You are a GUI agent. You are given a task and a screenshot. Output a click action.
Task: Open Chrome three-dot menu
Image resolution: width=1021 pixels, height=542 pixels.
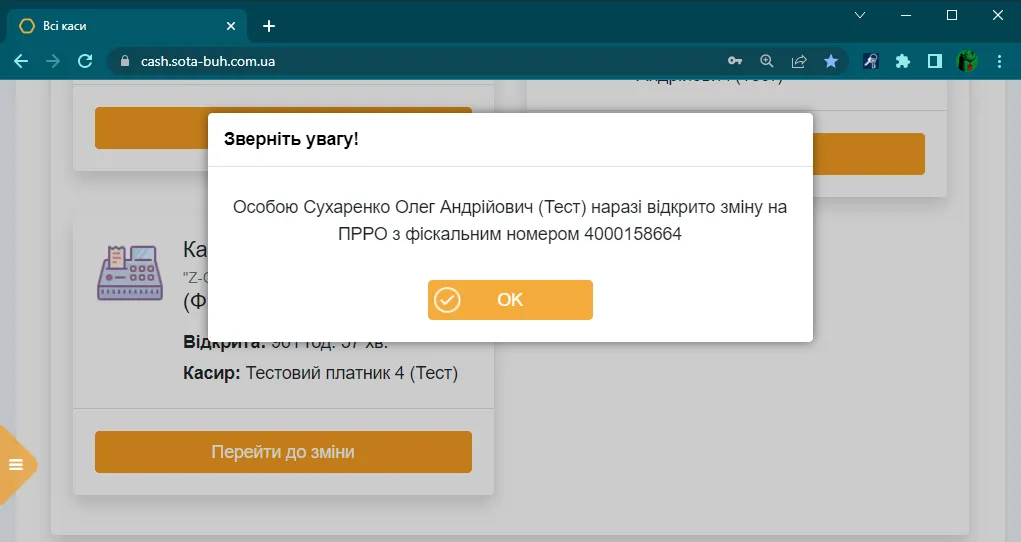point(1000,61)
